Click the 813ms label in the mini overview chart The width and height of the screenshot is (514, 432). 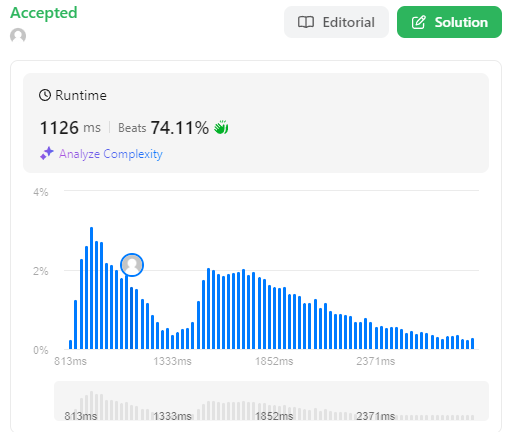(x=81, y=416)
